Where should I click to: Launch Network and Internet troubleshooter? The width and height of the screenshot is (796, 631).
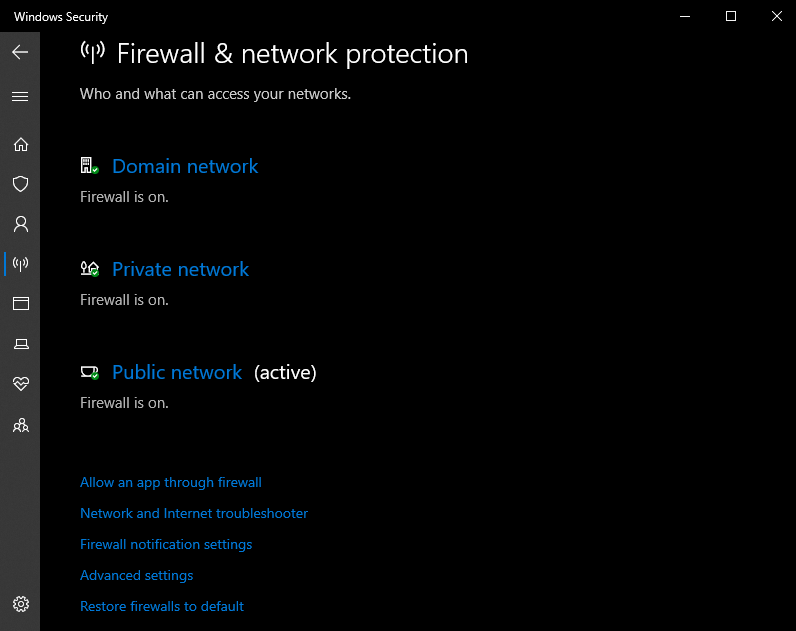(194, 514)
